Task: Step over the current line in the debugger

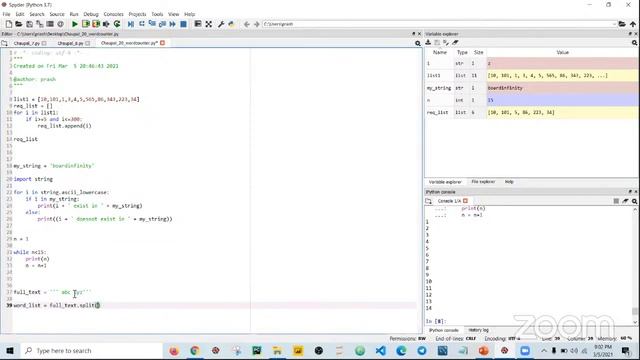Action: (x=142, y=24)
